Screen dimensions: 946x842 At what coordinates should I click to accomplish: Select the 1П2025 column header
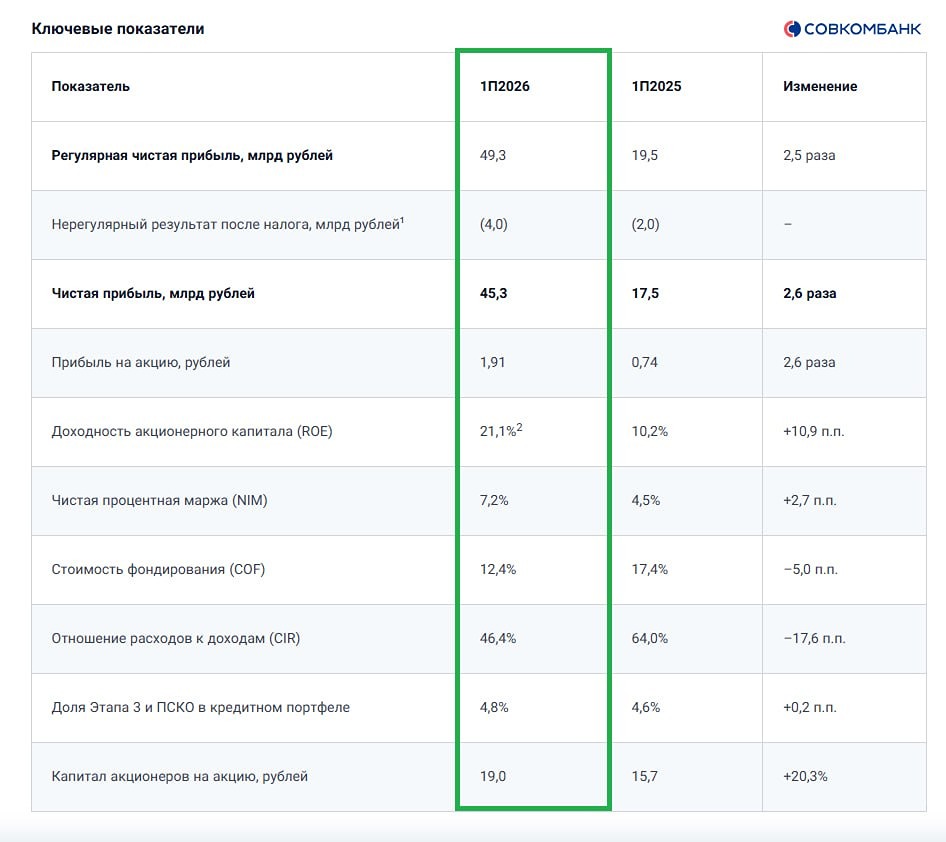pyautogui.click(x=656, y=86)
